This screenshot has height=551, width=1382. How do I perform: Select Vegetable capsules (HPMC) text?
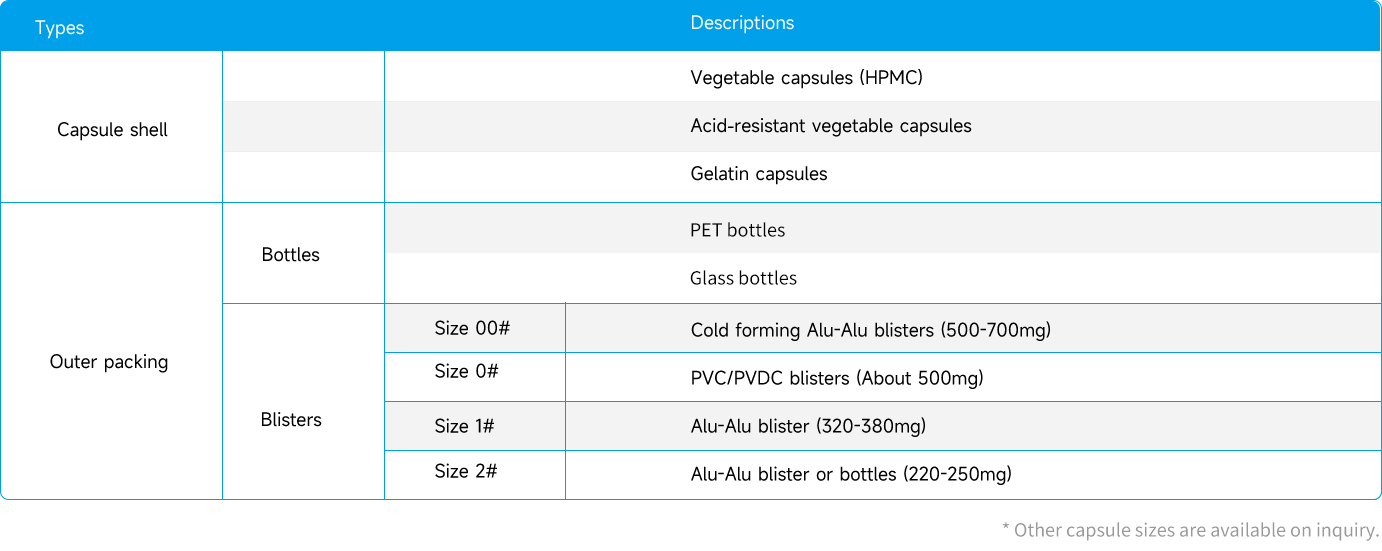point(806,78)
